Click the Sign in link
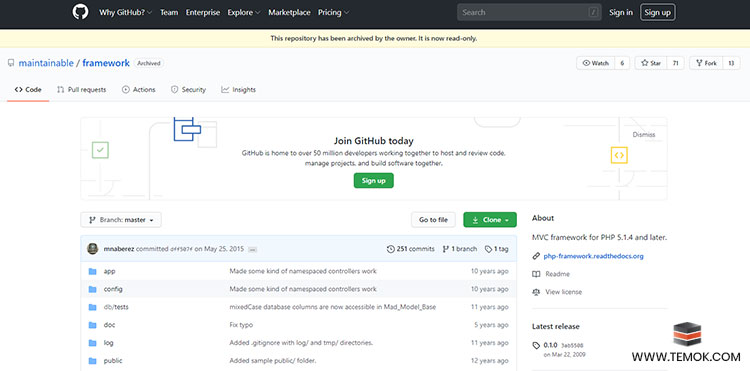The image size is (750, 371). [x=621, y=12]
